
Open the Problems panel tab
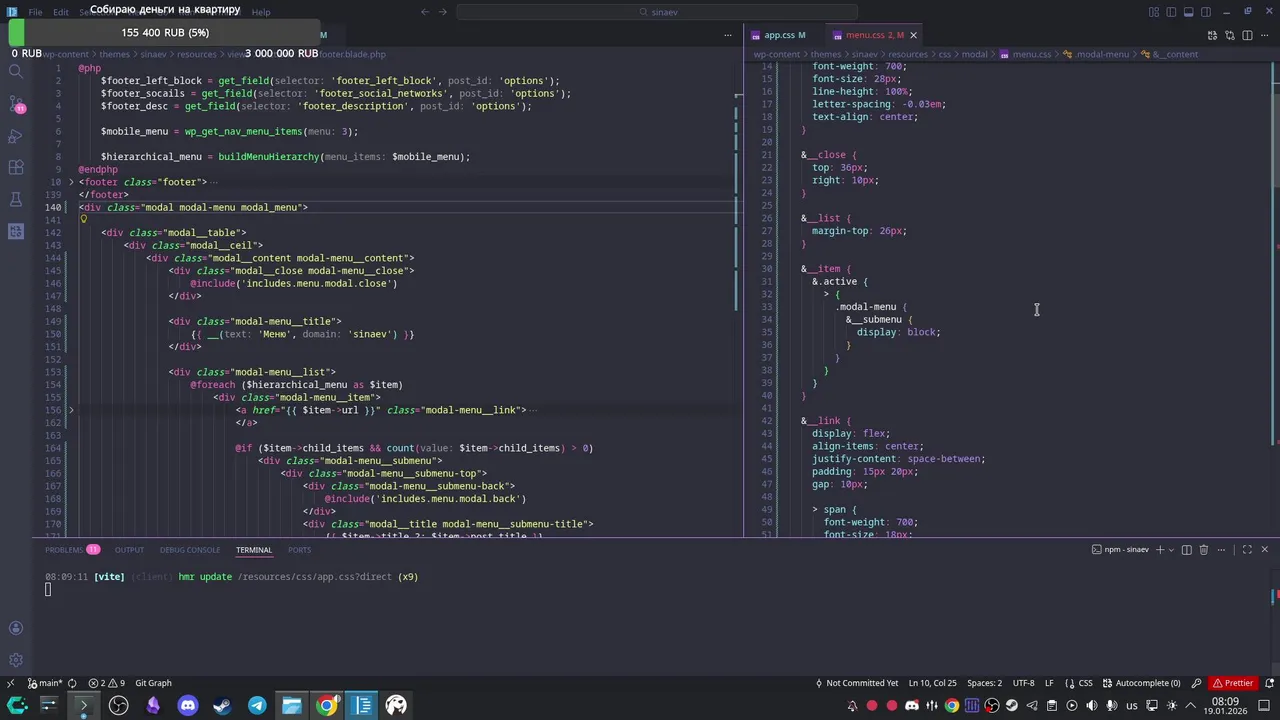[x=72, y=549]
